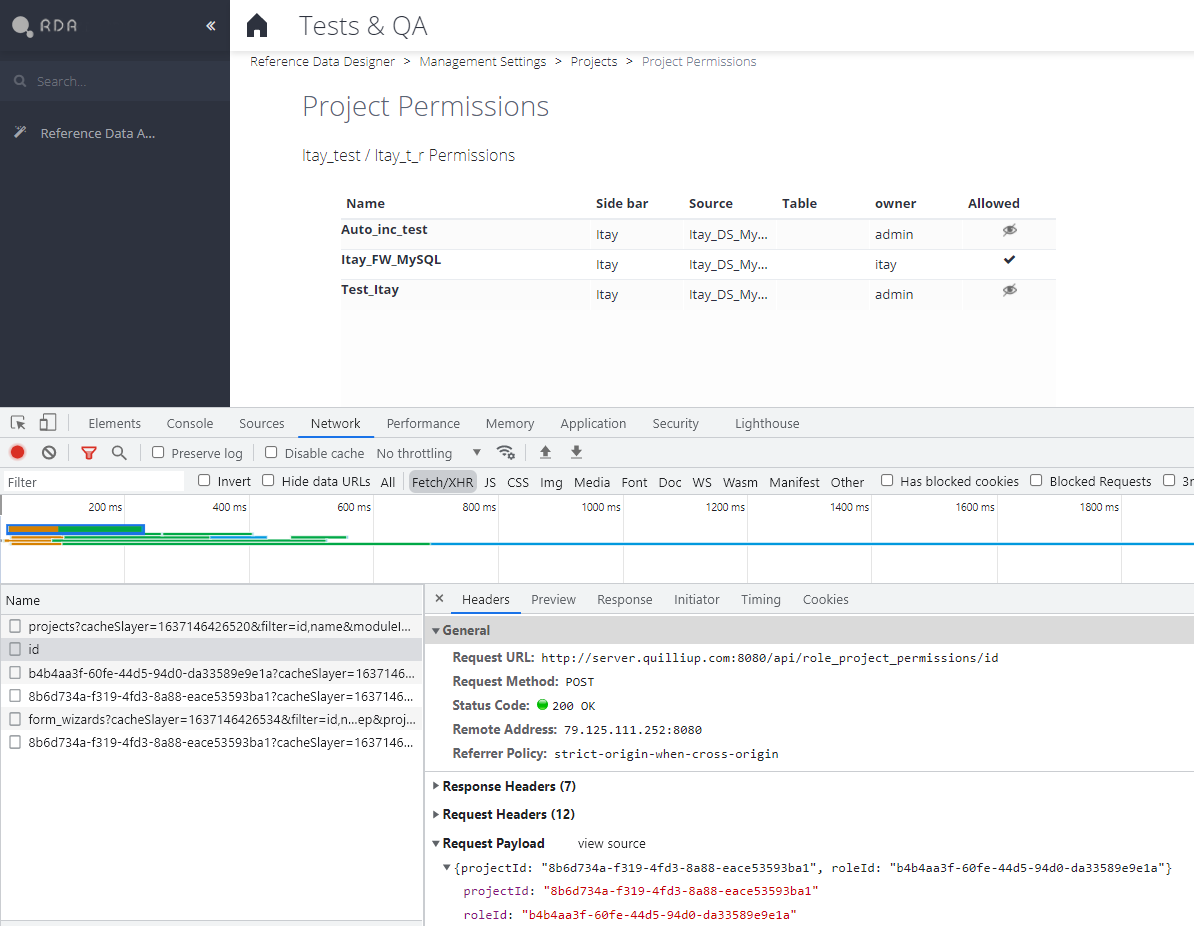The height and width of the screenshot is (926, 1194).
Task: Collapse the payload JSON object
Action: [447, 867]
